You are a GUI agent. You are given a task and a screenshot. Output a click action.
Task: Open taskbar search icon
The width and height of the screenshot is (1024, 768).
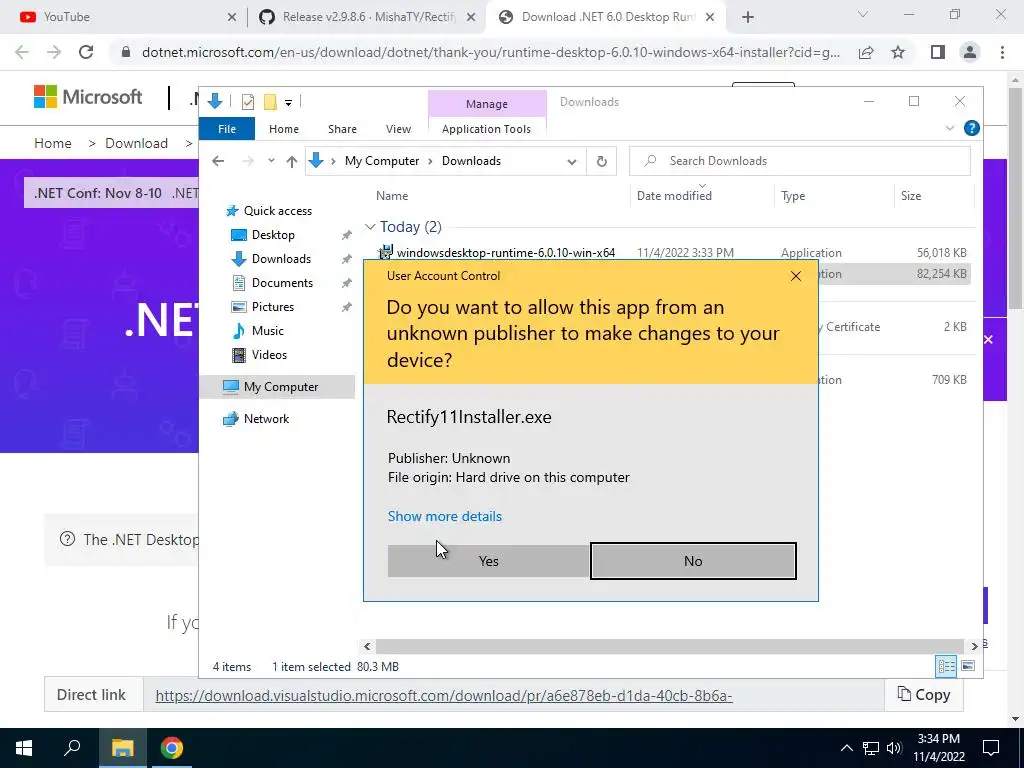pos(72,748)
